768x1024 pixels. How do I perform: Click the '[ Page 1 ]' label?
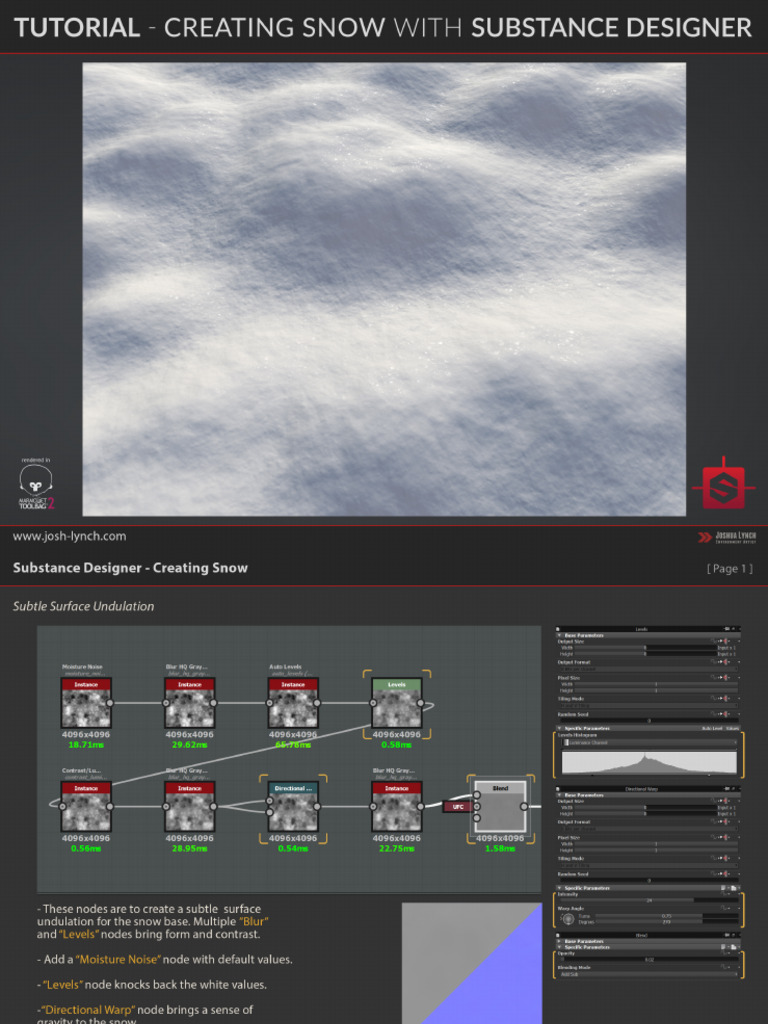[x=729, y=568]
